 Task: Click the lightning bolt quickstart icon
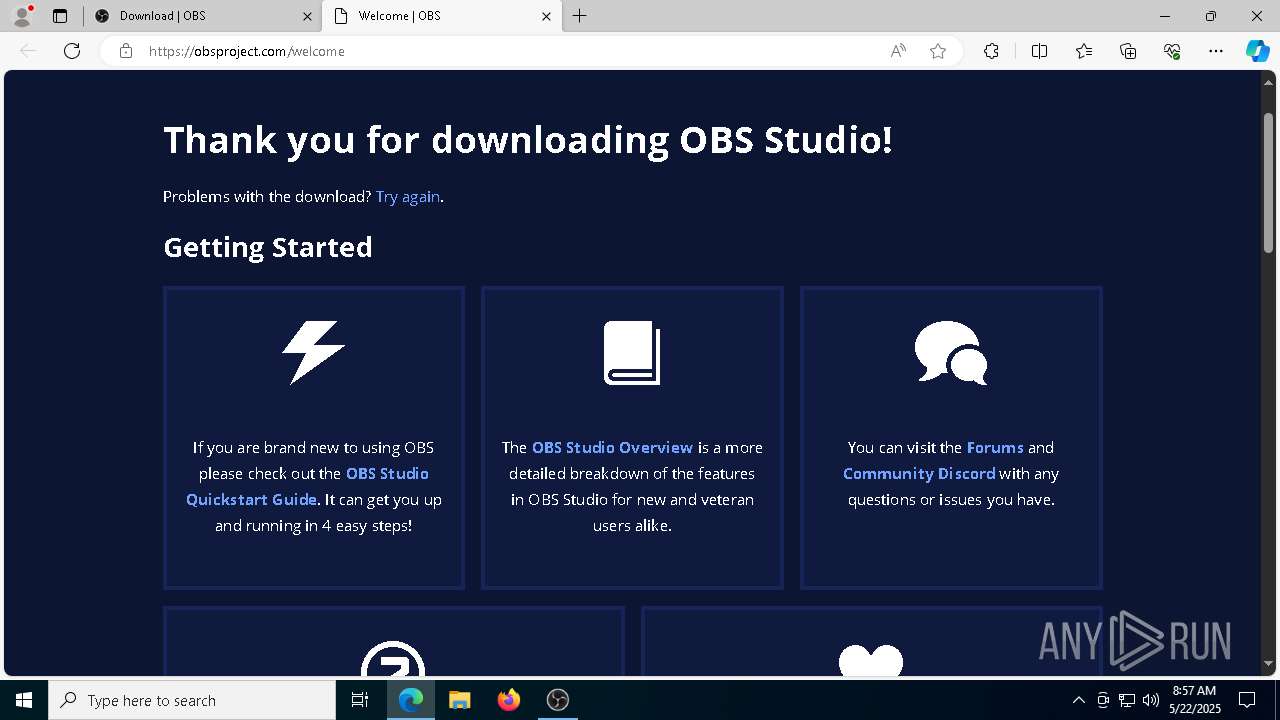click(313, 352)
